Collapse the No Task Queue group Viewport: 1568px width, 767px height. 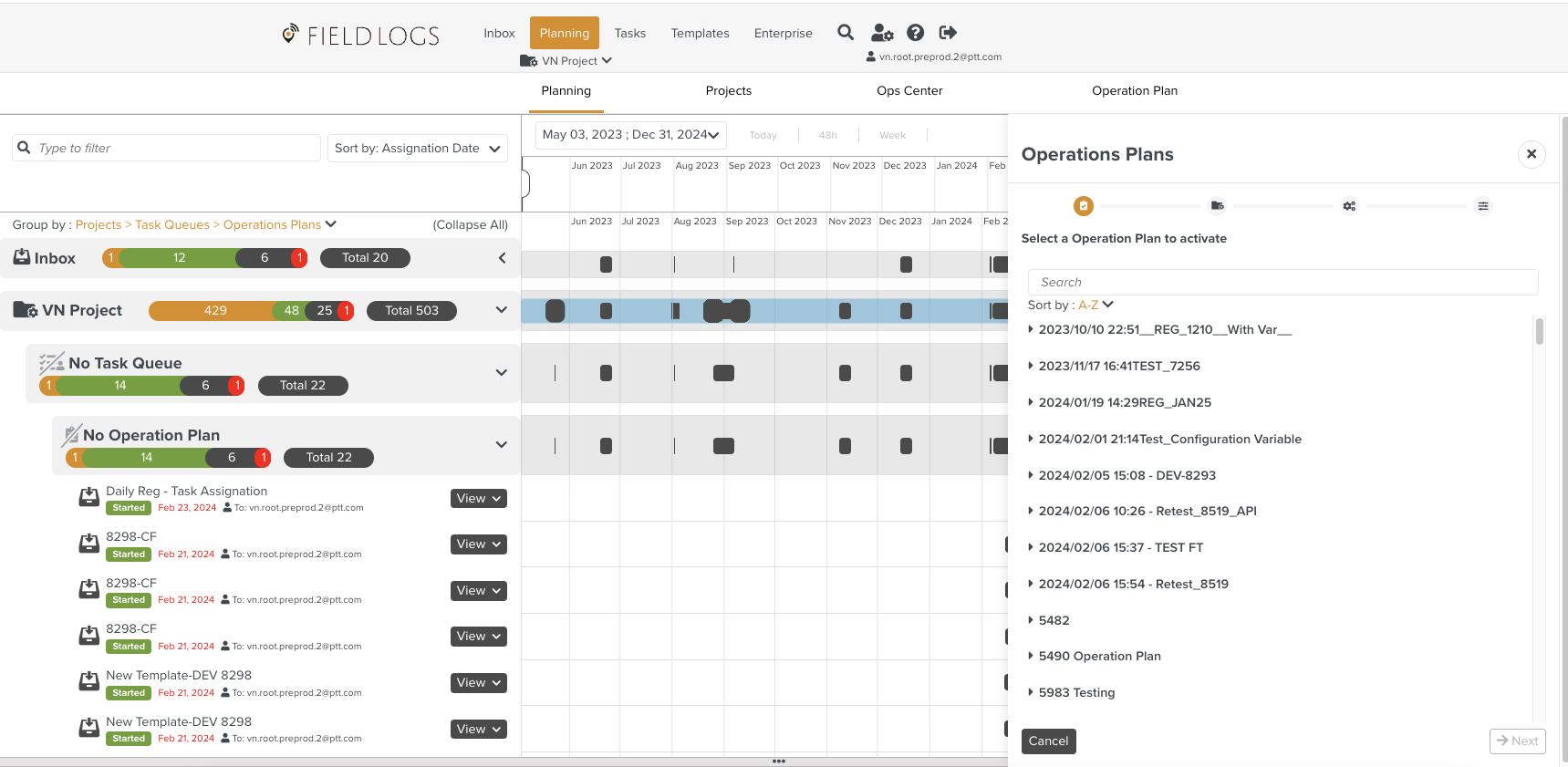[x=501, y=372]
